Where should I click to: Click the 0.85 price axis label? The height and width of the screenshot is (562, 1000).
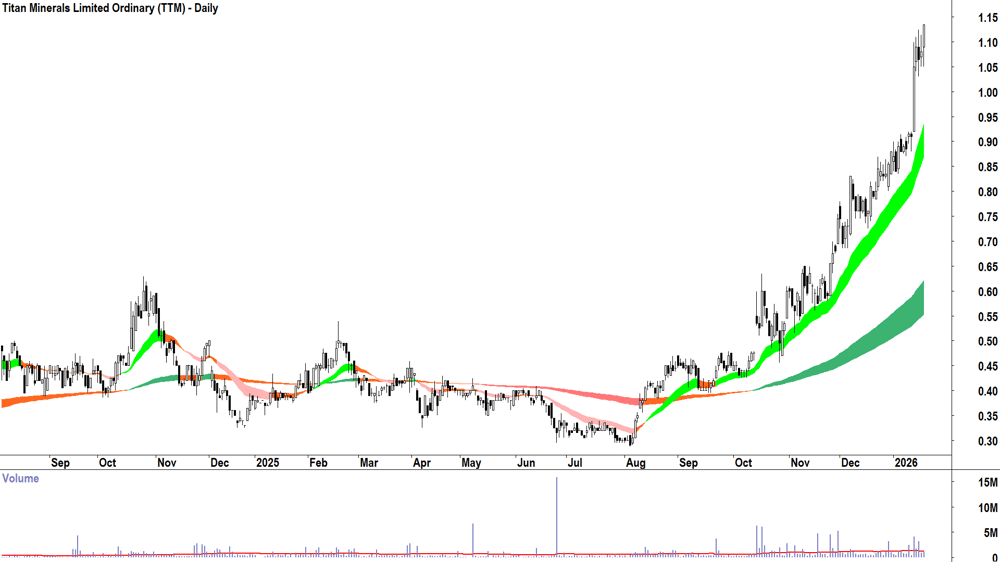[987, 167]
